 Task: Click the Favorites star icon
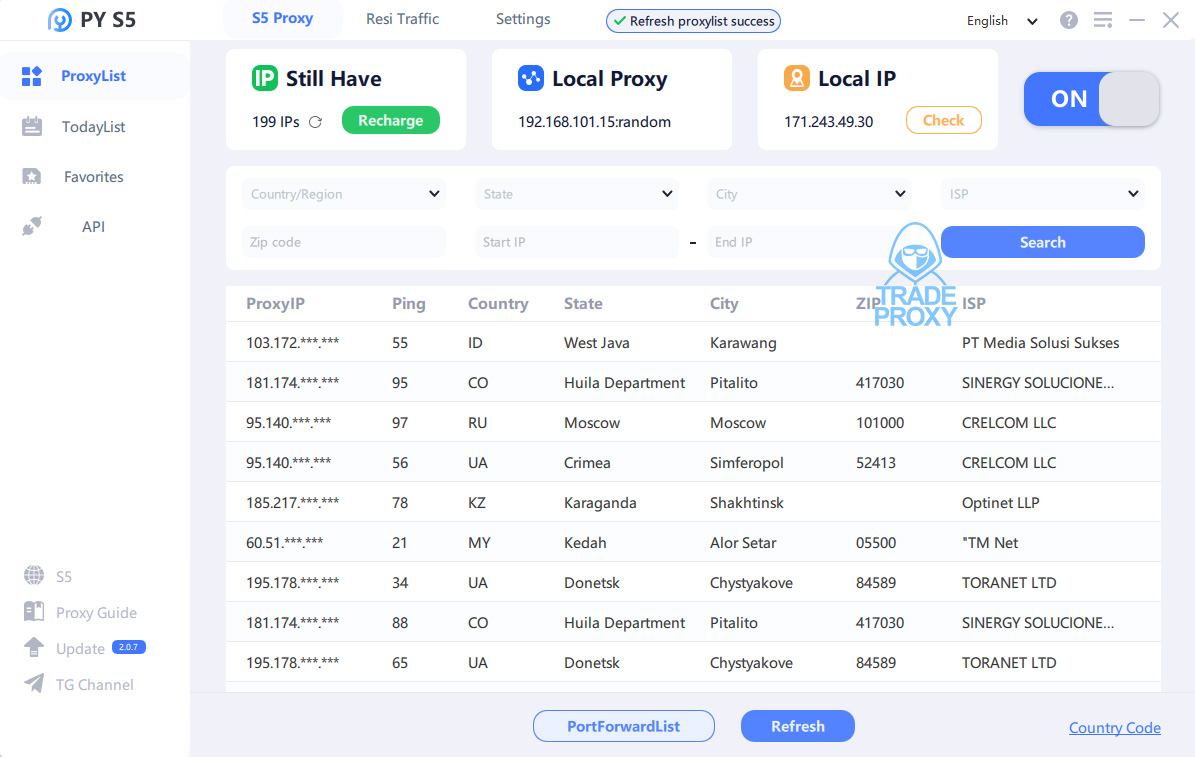coord(31,177)
